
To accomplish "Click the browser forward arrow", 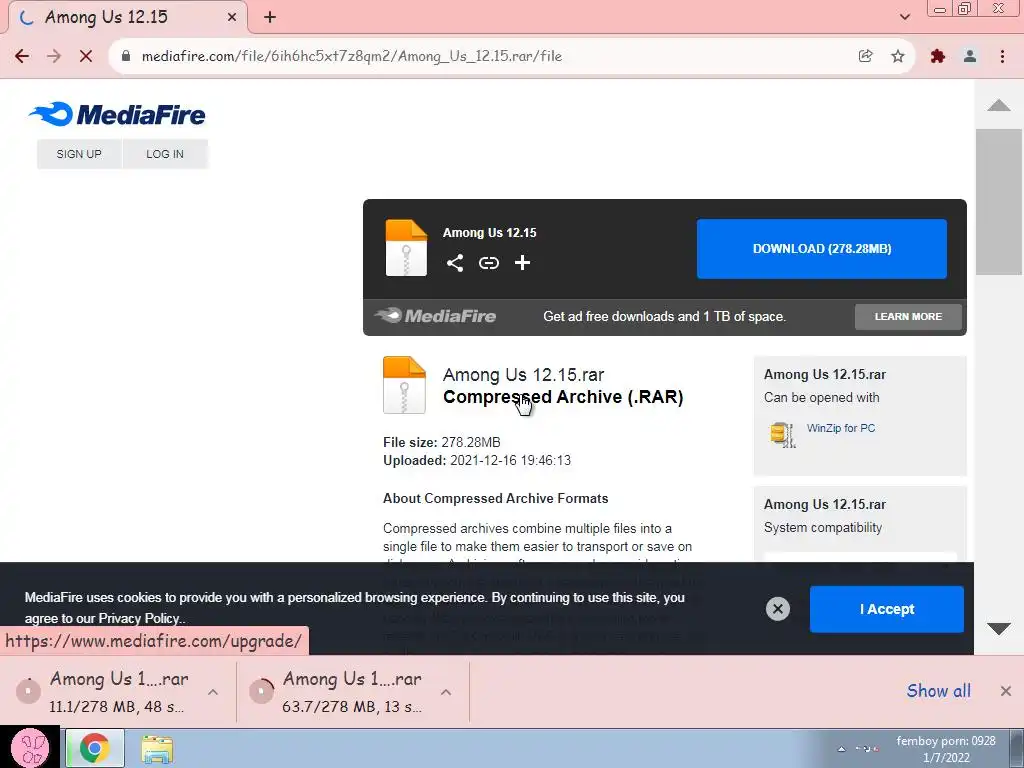I will point(54,56).
